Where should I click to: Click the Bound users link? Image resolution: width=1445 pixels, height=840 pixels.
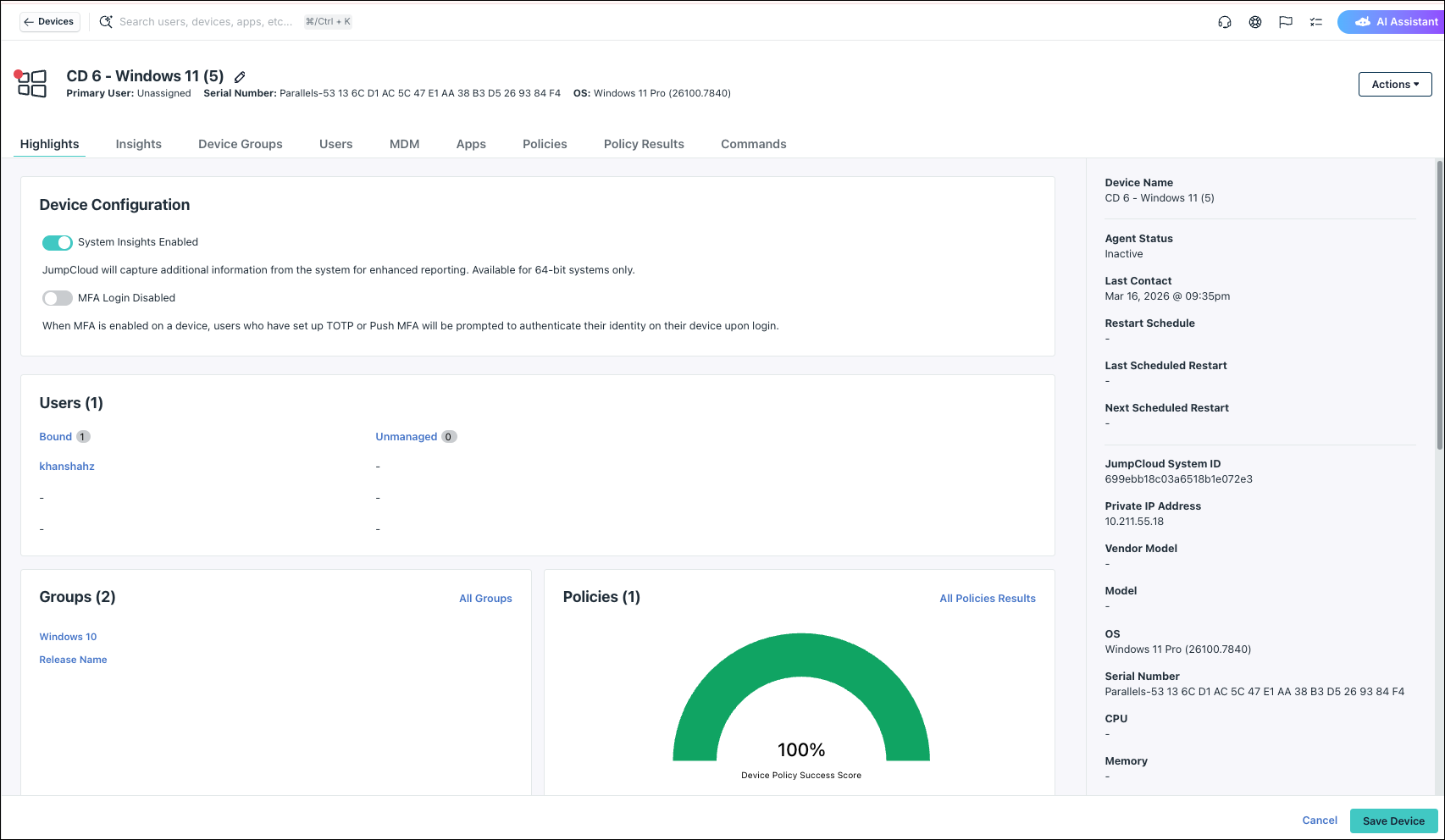[56, 437]
